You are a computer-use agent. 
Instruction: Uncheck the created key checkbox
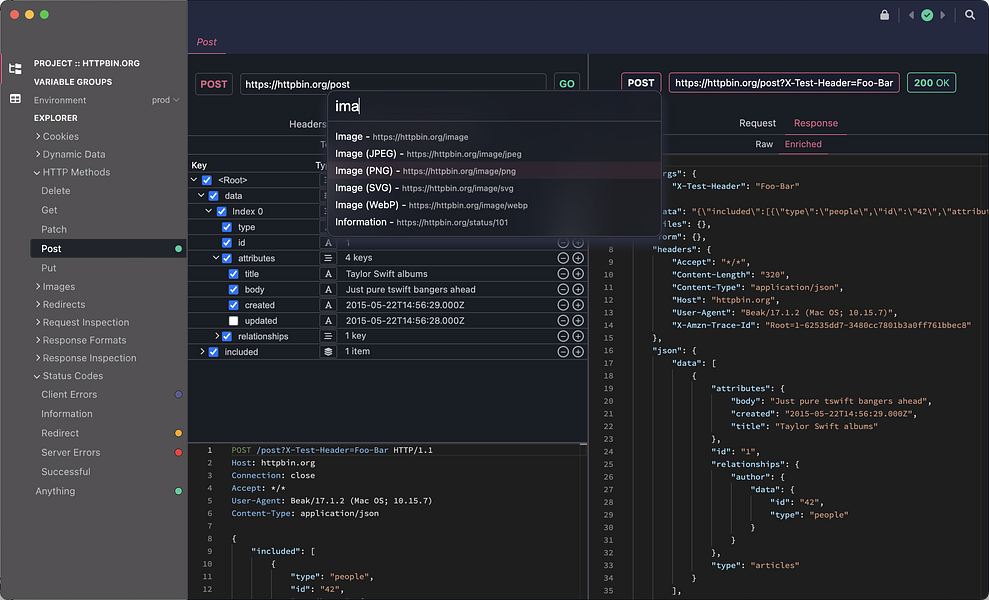233,305
